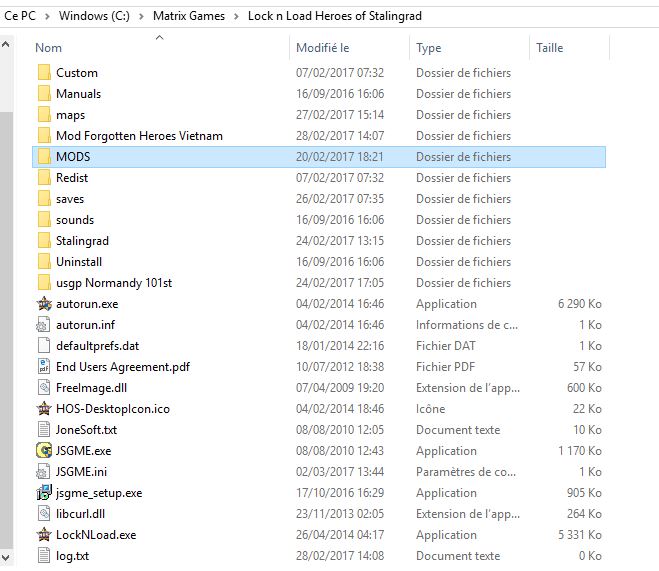Select the folder name usgp Normandy 101st
The image size is (659, 571).
(114, 283)
